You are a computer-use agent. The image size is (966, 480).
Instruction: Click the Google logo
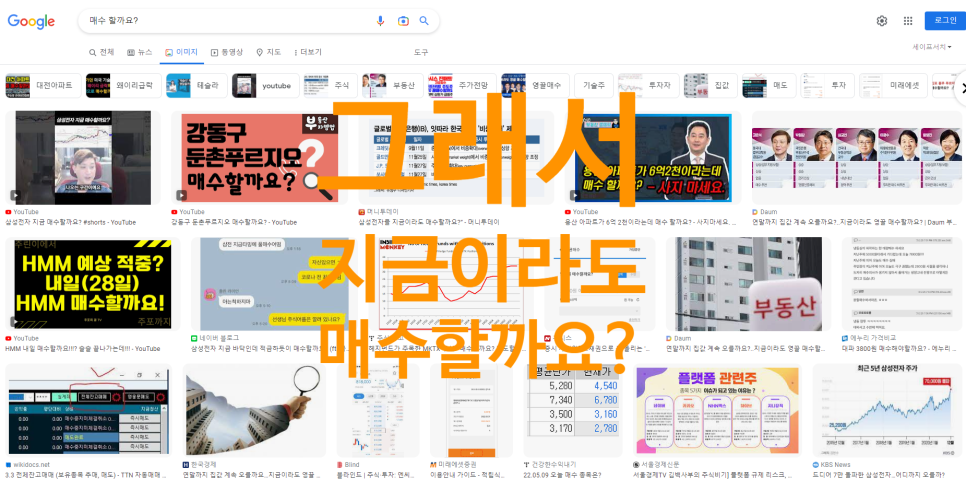[x=31, y=21]
